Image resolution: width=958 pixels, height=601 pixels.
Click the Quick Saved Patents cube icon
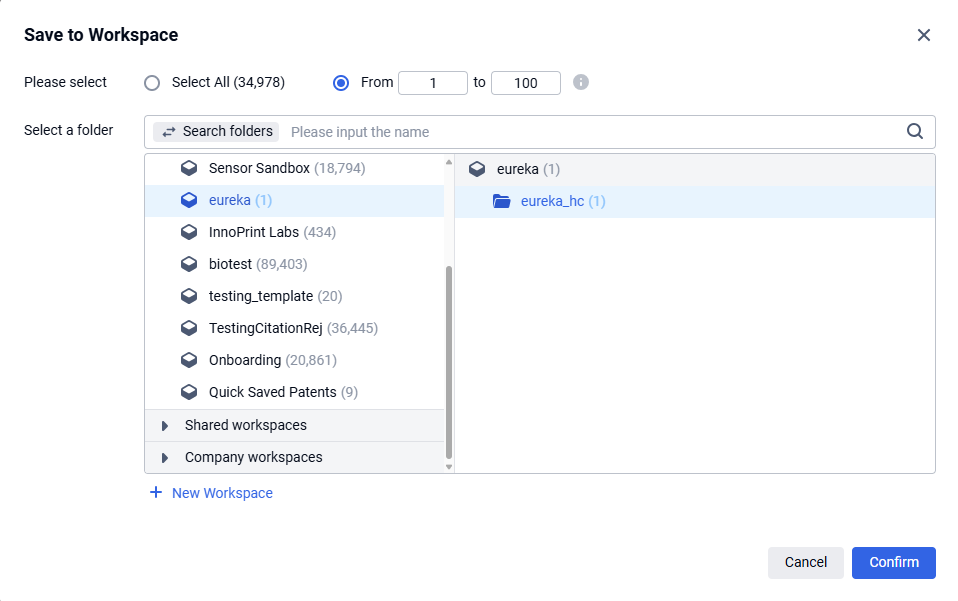click(x=189, y=392)
